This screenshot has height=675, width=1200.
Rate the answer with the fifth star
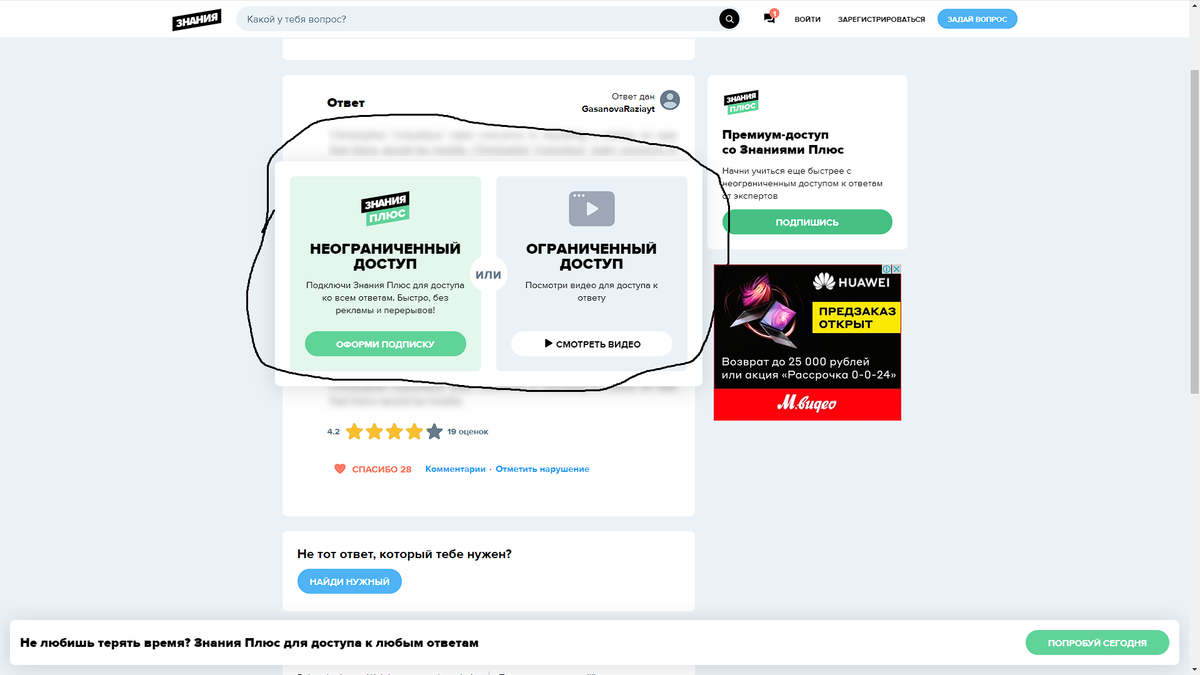click(434, 432)
